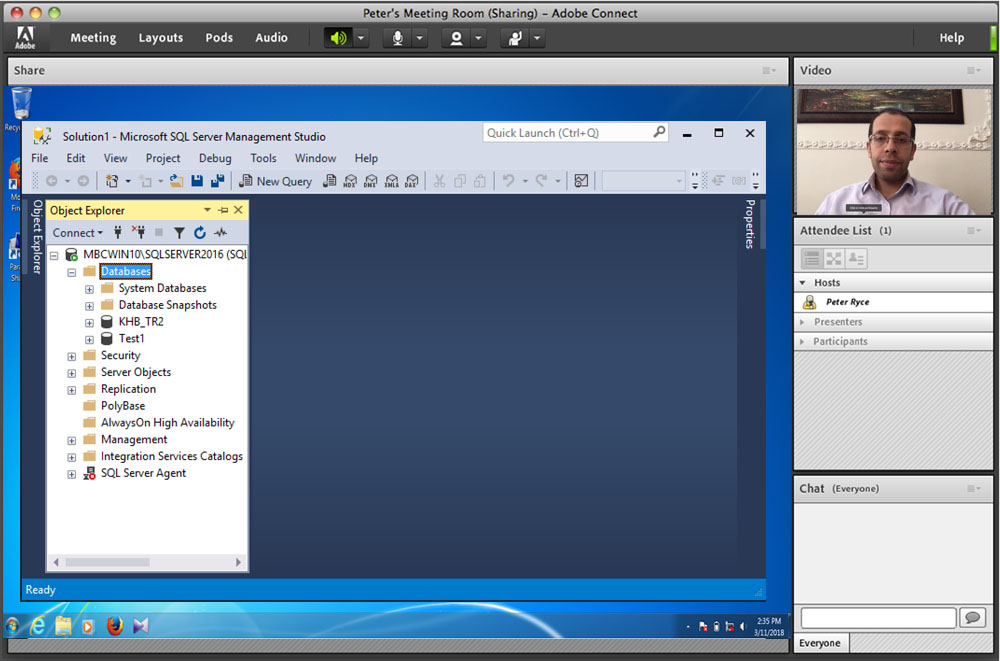Toggle the microphone button in Adobe Connect
The image size is (1000, 661).
[x=397, y=38]
